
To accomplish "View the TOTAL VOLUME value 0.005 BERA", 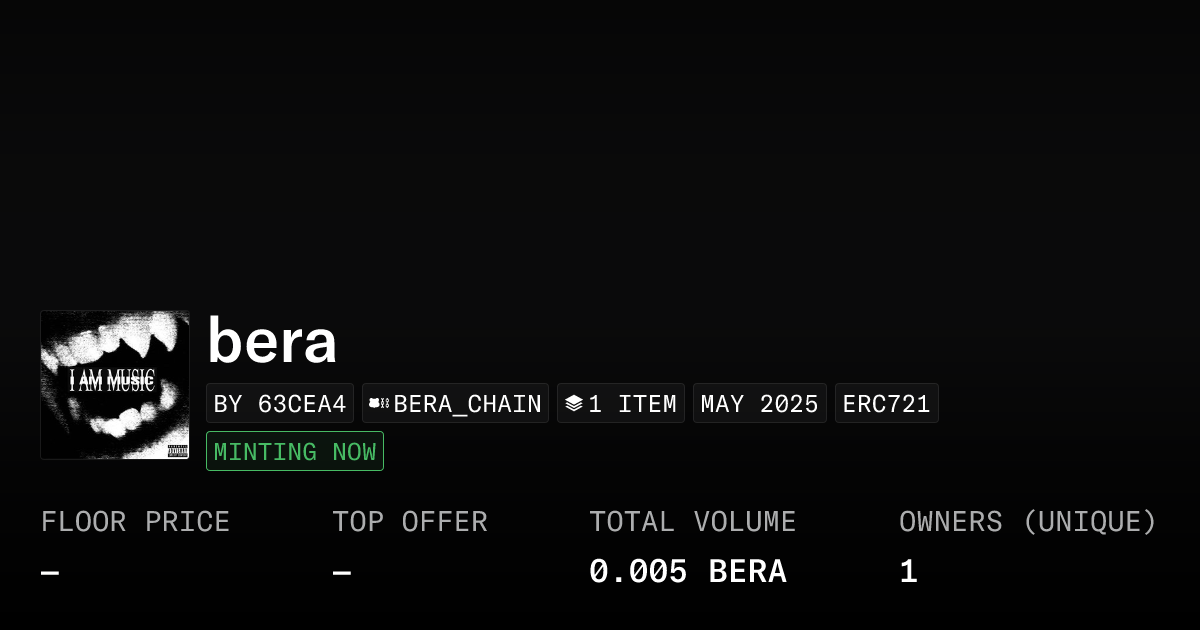I will [688, 570].
